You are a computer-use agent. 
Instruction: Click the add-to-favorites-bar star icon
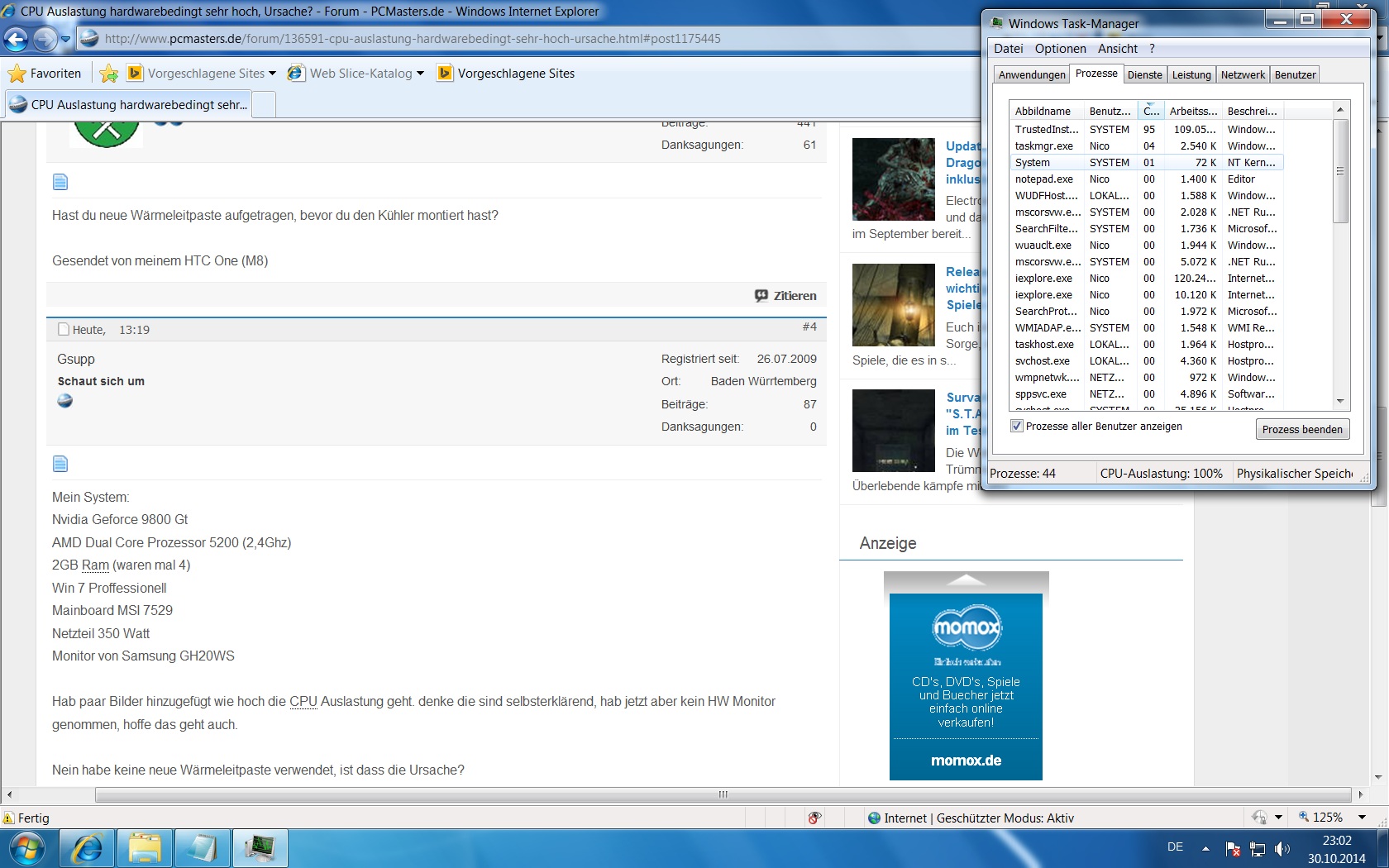108,74
